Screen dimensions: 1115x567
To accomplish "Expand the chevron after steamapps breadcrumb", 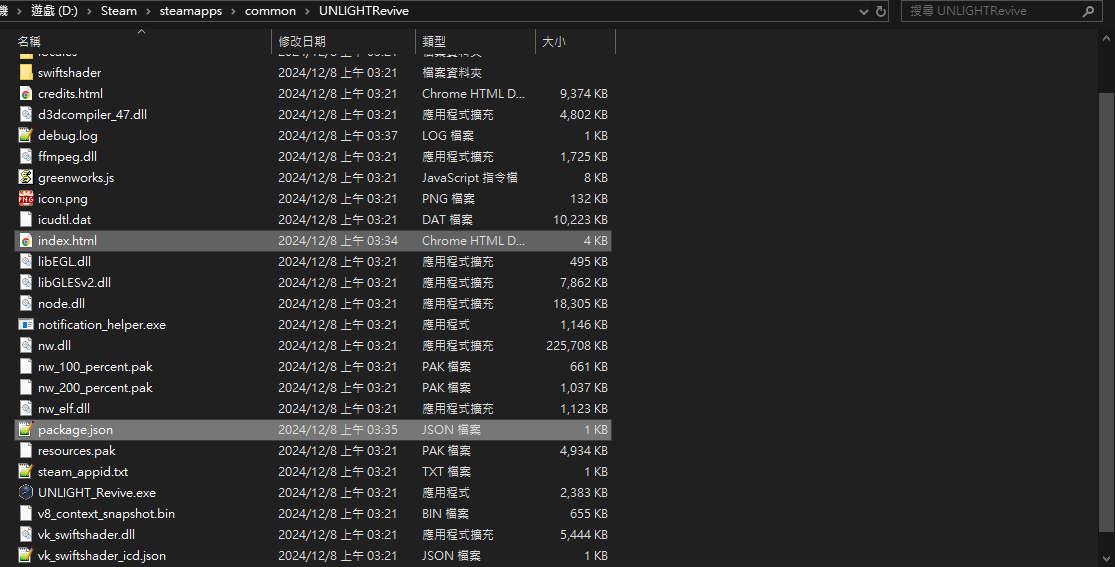I will tap(234, 11).
